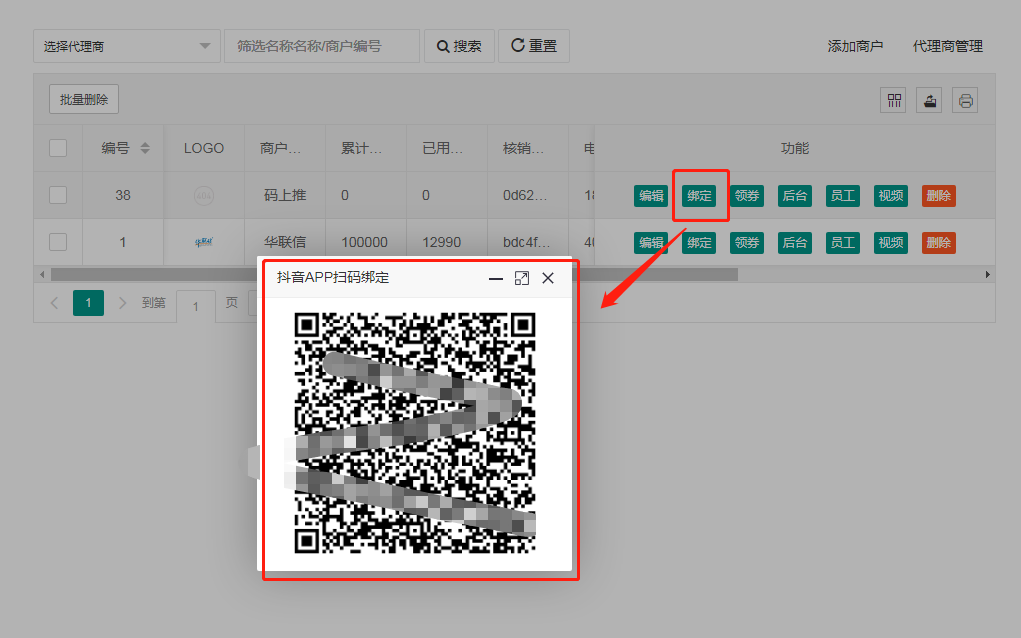Viewport: 1021px width, 638px height.
Task: Click the 删除 button for 码上推
Action: [939, 195]
